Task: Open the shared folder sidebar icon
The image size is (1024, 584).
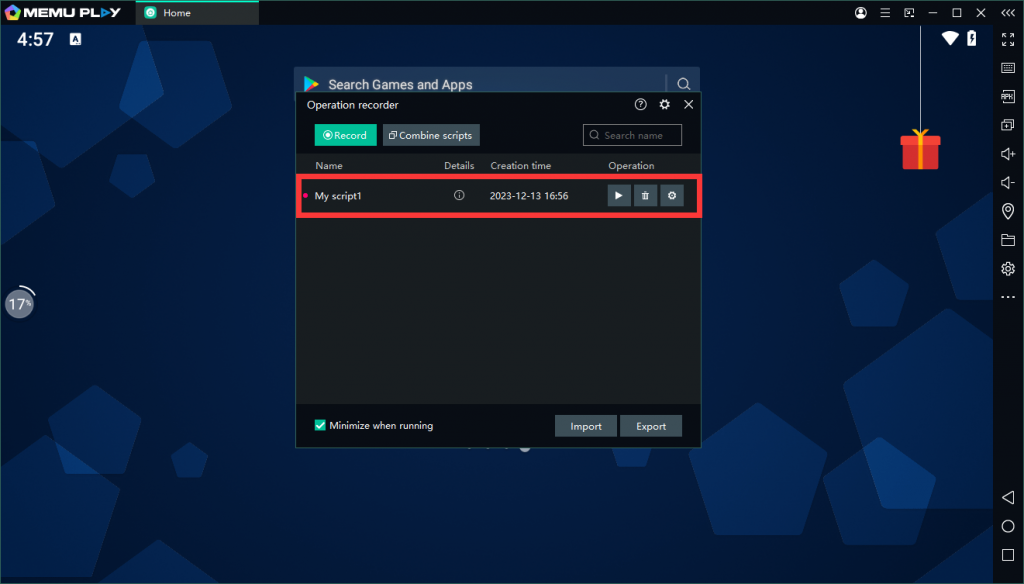Action: 1007,240
